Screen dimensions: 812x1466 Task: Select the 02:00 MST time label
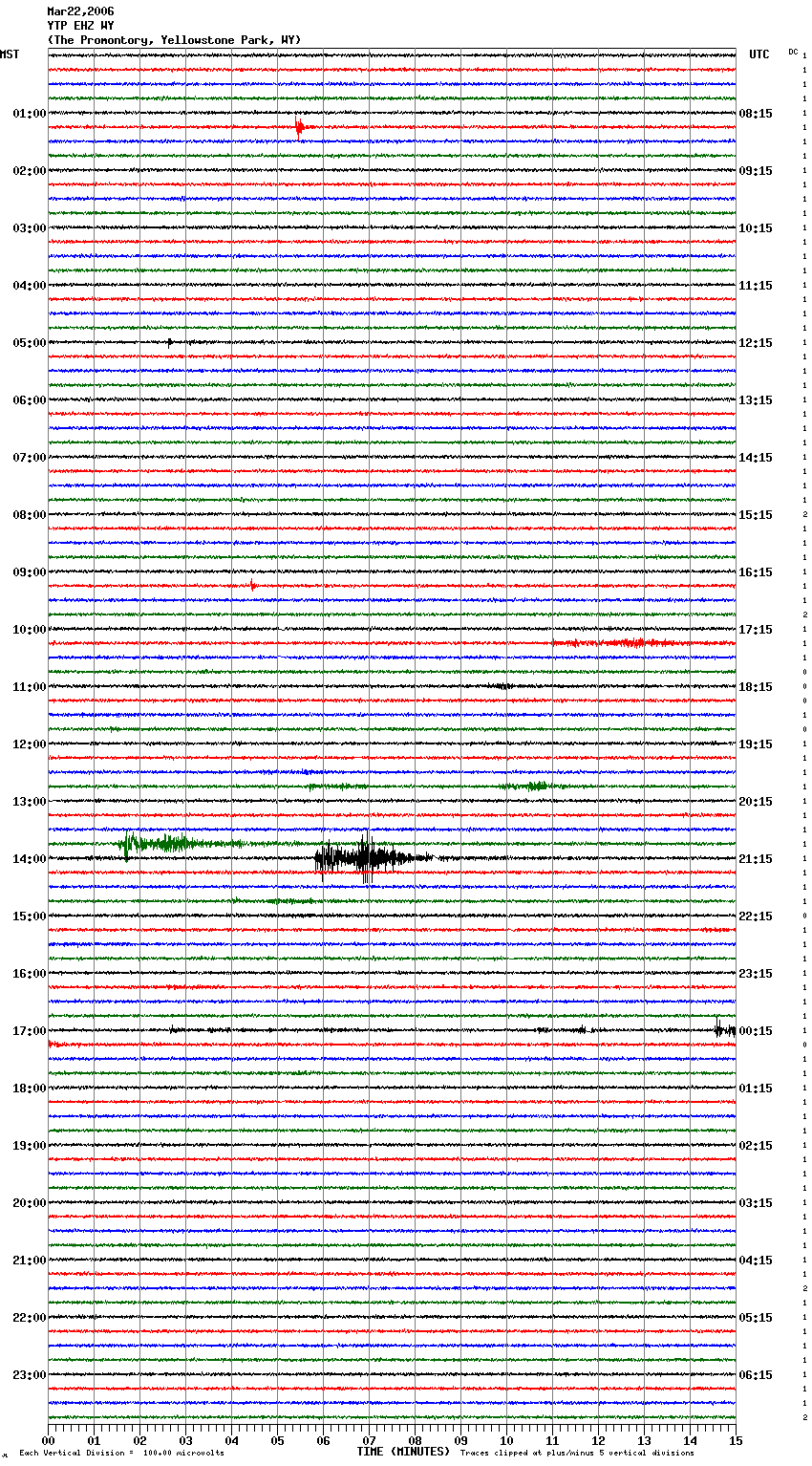pyautogui.click(x=30, y=171)
